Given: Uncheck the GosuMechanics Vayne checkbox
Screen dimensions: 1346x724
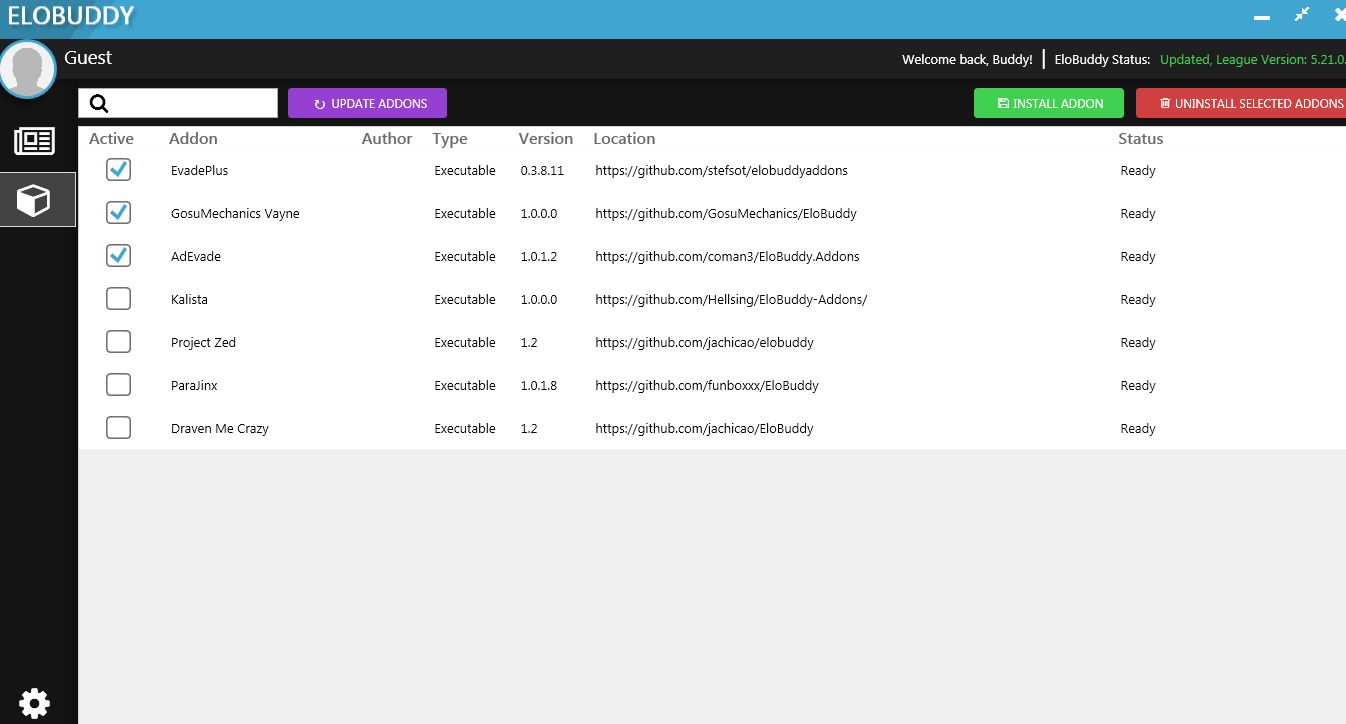Looking at the screenshot, I should (x=118, y=213).
